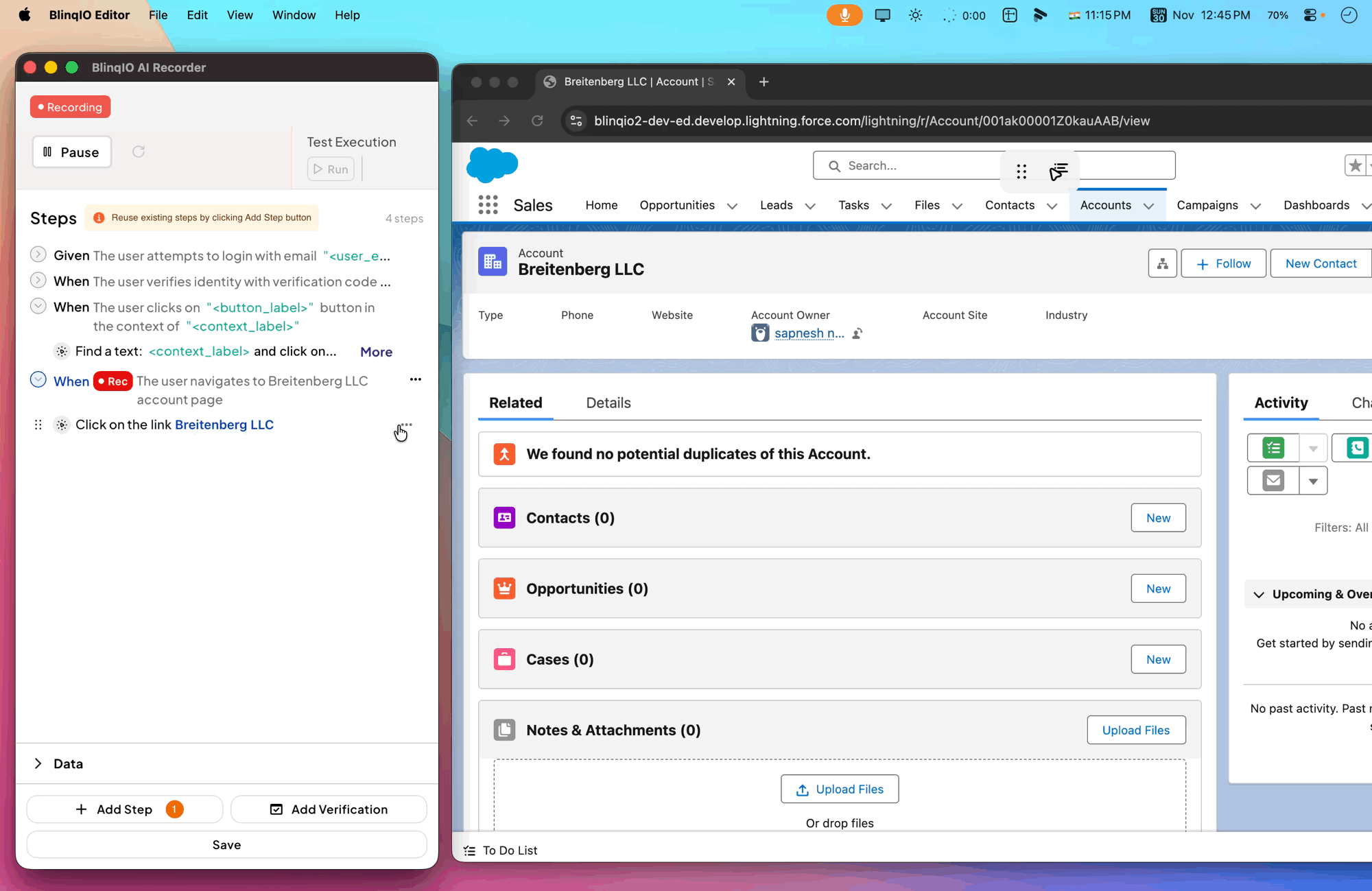The height and width of the screenshot is (891, 1372).
Task: Click the browser reload icon
Action: coord(537,121)
